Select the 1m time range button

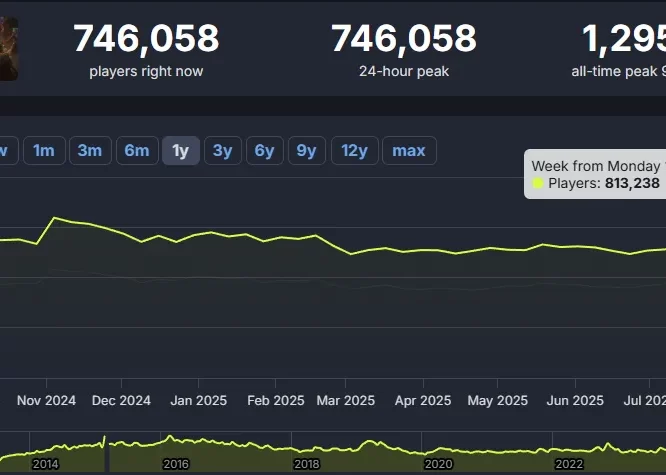(x=43, y=151)
